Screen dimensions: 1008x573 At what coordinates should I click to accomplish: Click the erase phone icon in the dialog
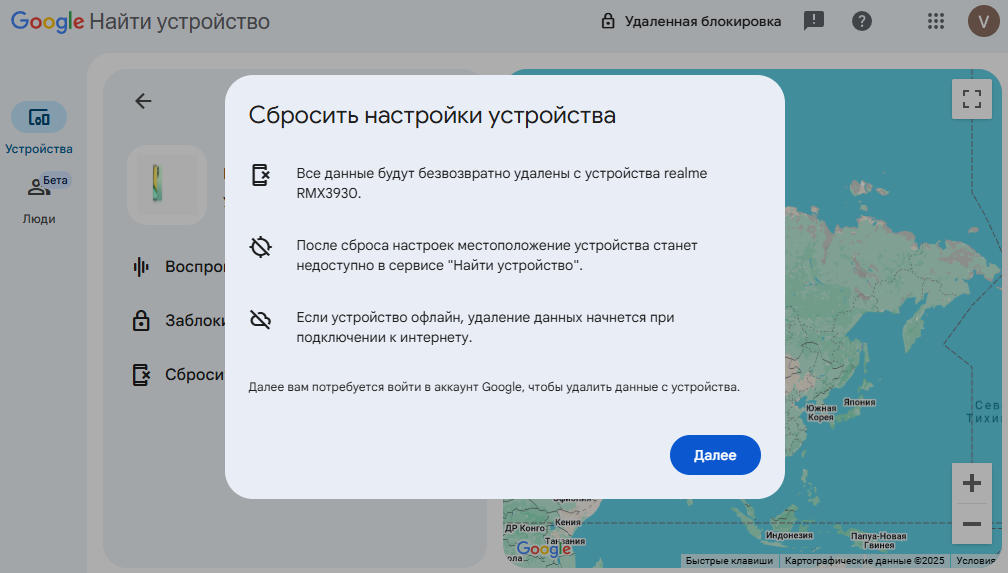pyautogui.click(x=260, y=175)
